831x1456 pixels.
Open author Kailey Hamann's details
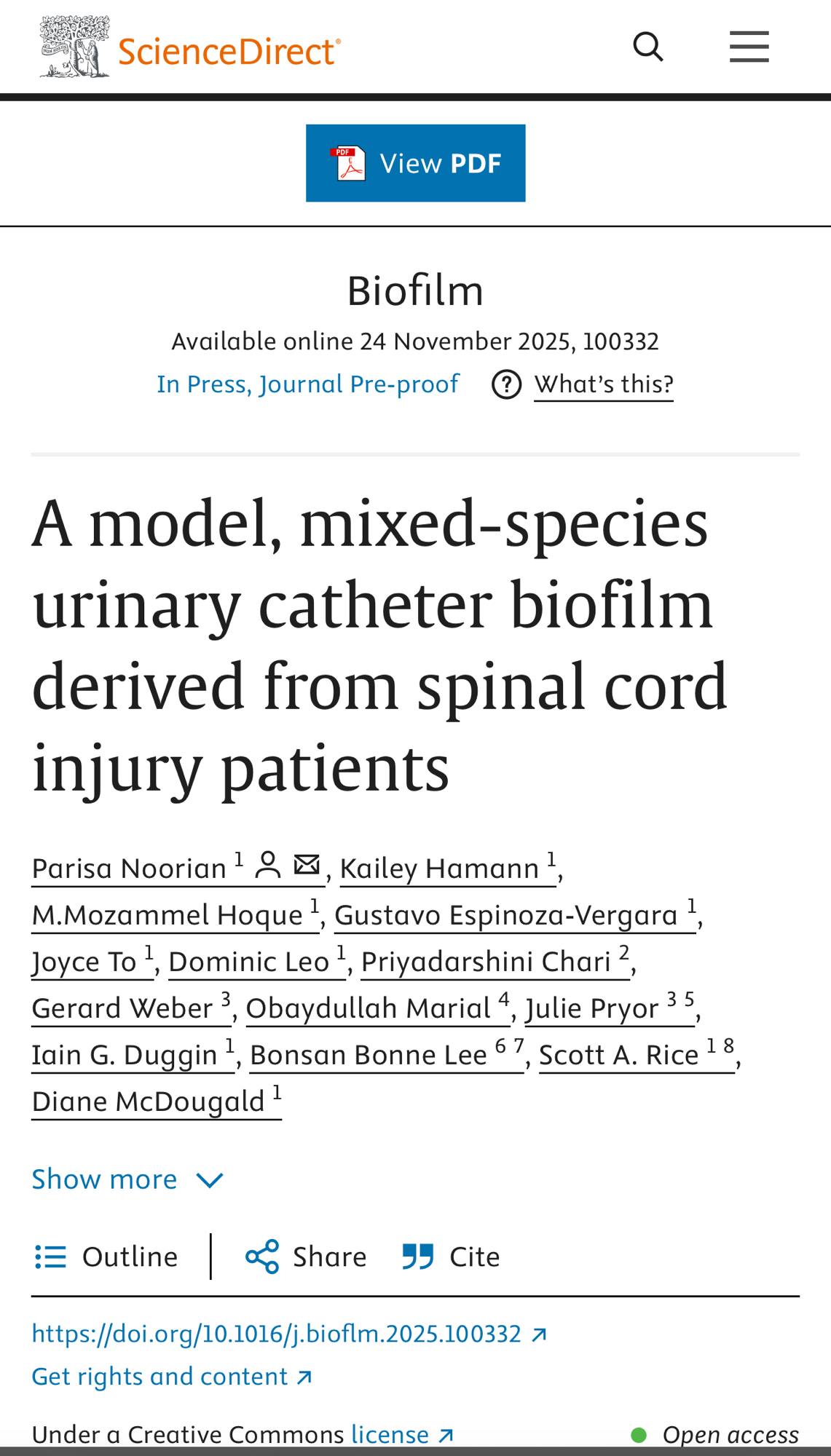(439, 869)
